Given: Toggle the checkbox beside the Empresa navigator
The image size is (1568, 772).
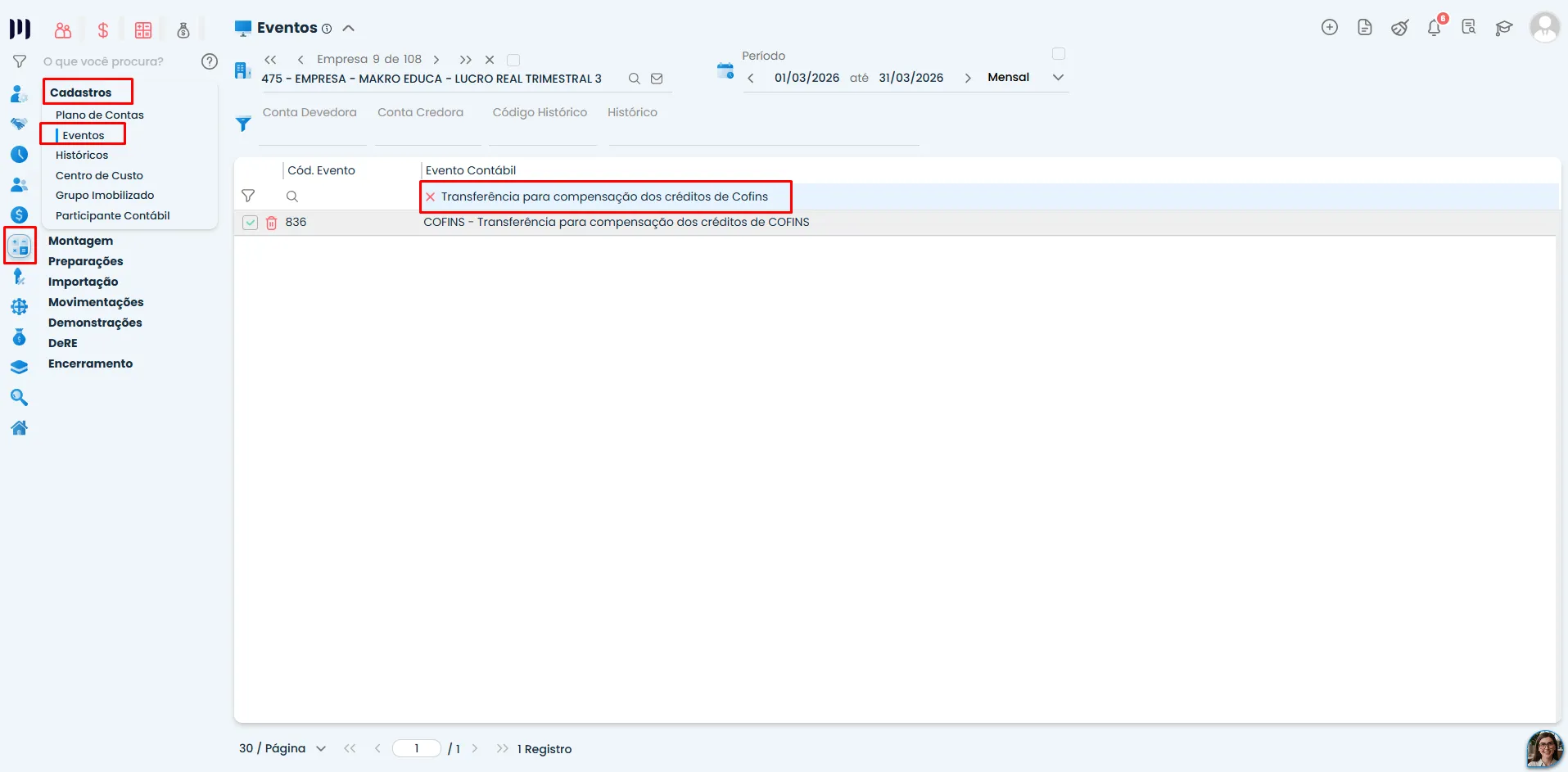Looking at the screenshot, I should [513, 60].
